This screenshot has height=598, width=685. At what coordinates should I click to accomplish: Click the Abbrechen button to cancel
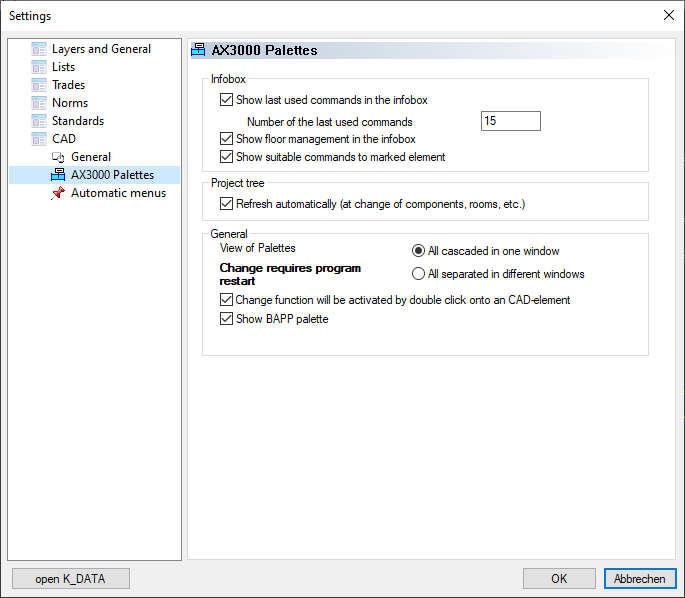pos(640,579)
